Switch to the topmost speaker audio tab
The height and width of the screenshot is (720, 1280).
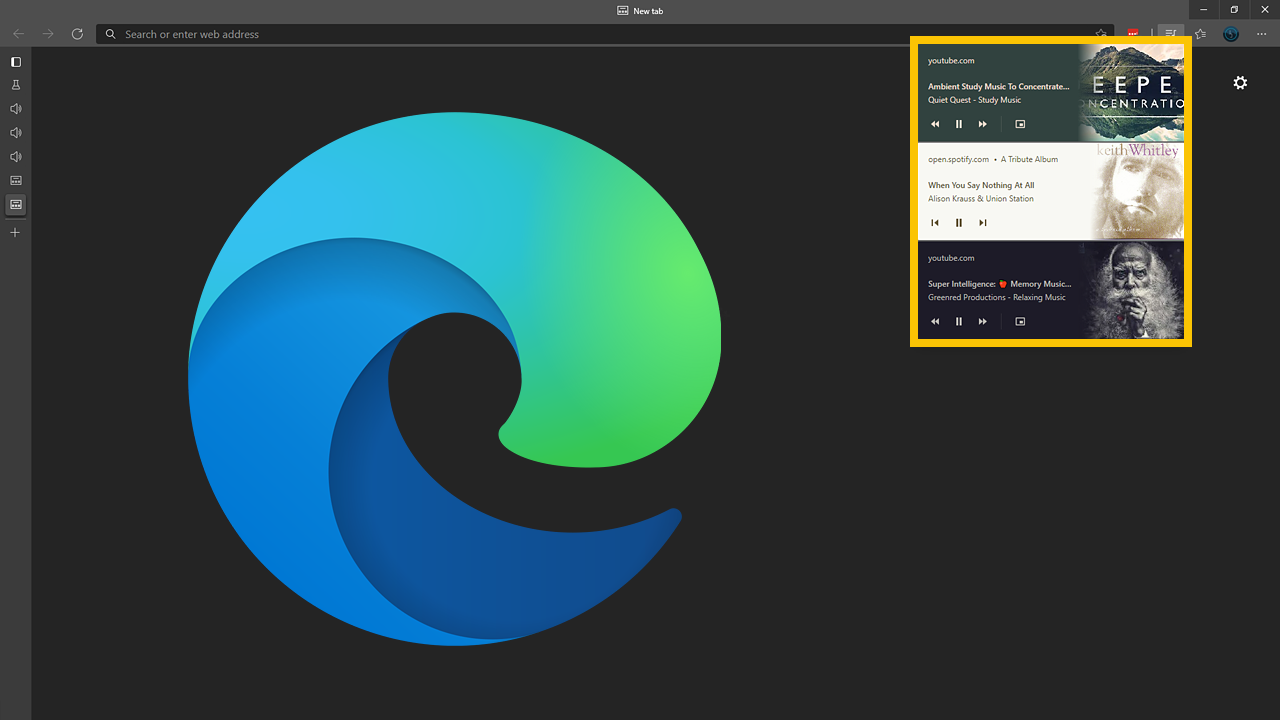15,109
